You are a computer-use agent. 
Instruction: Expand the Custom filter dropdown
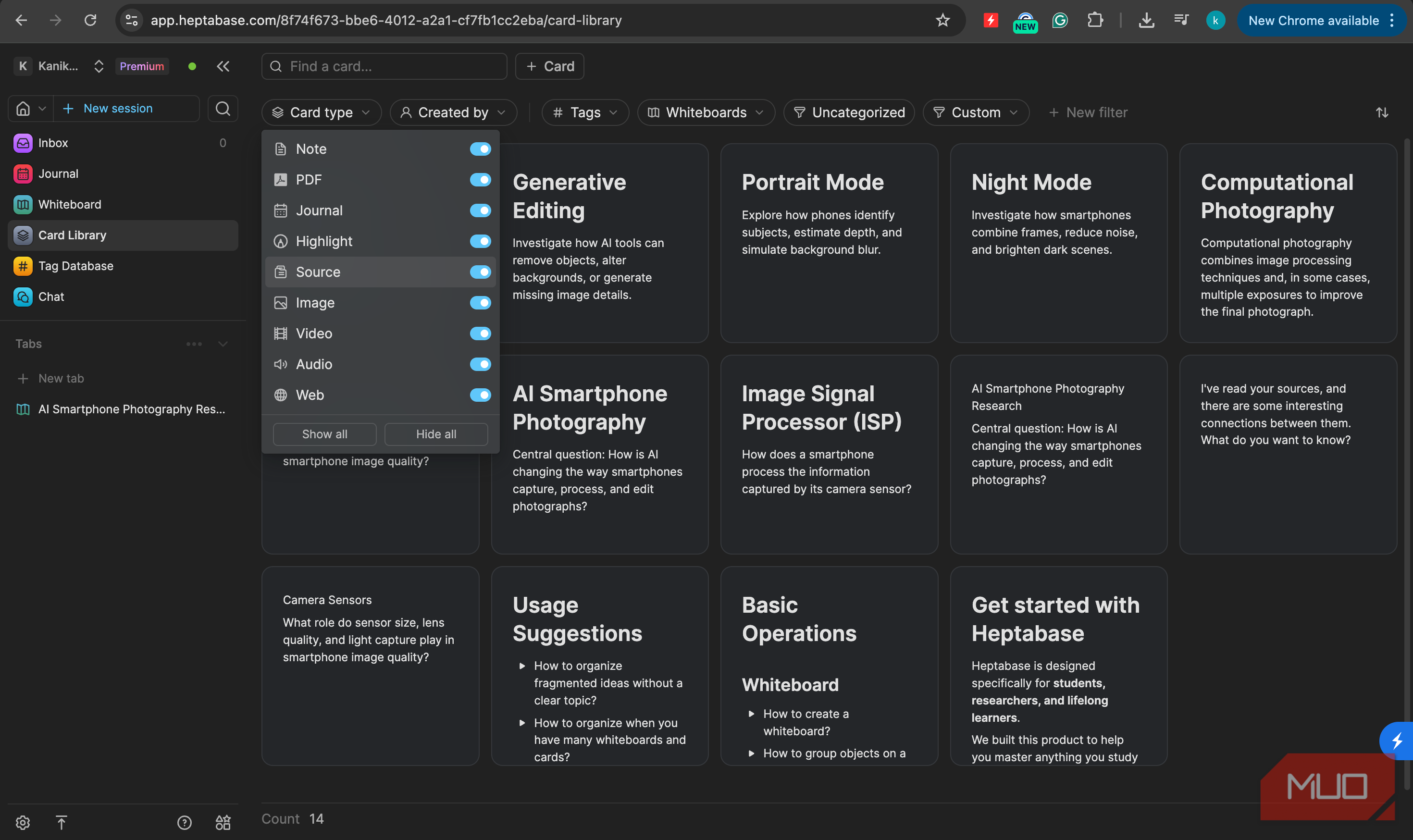pyautogui.click(x=975, y=112)
